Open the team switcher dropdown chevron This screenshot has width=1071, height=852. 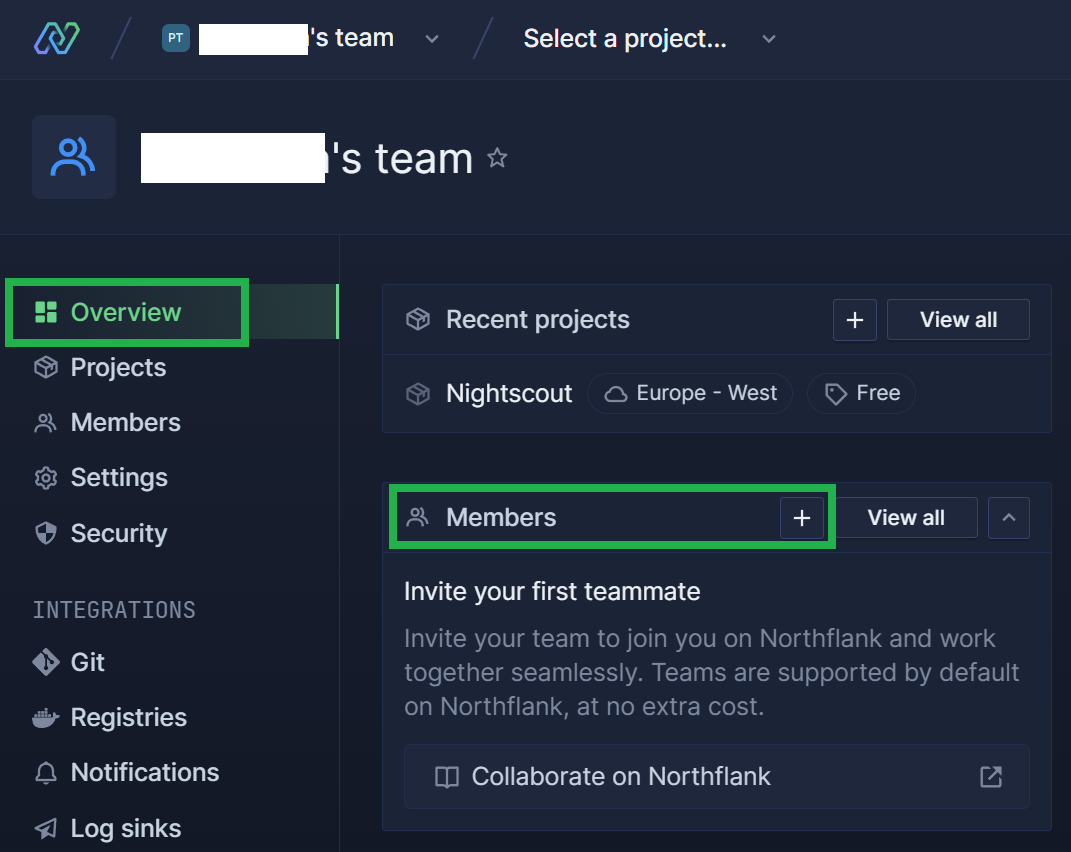(432, 39)
